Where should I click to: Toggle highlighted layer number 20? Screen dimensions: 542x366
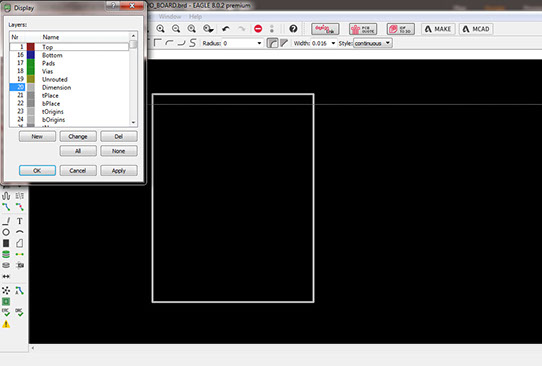point(17,87)
